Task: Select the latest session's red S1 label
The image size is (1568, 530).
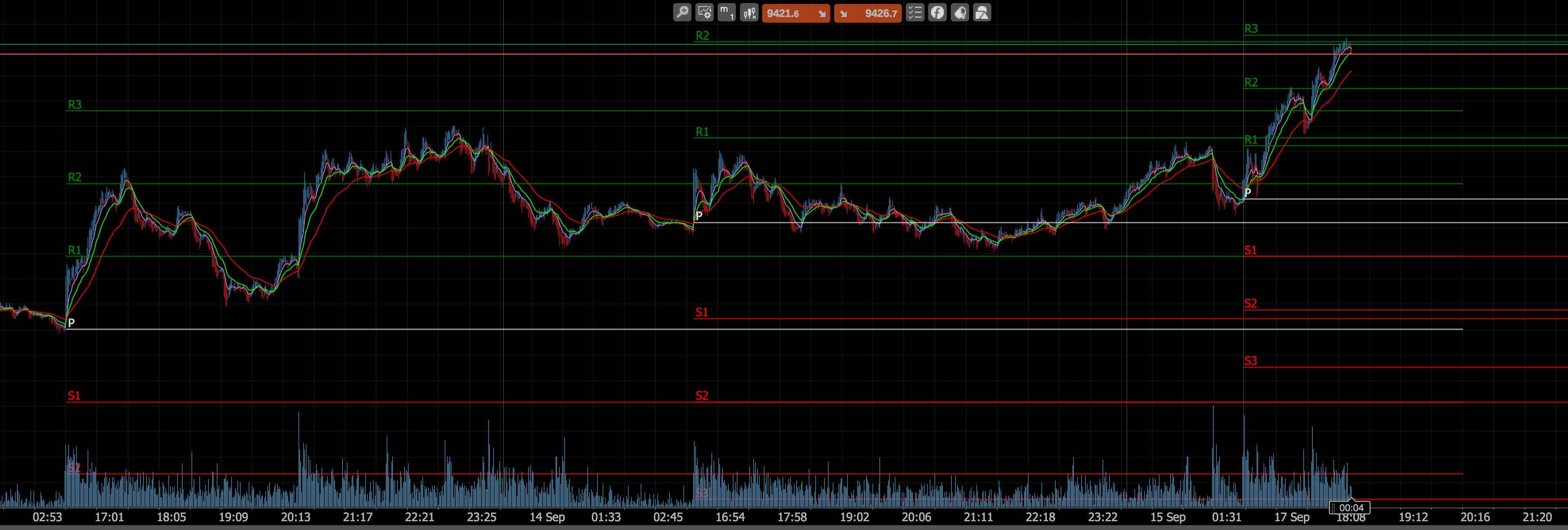Action: pyautogui.click(x=1251, y=251)
